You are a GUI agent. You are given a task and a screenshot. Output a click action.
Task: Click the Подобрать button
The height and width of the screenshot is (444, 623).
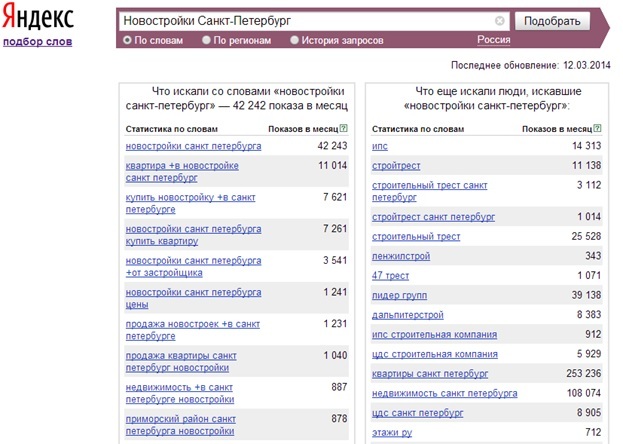click(x=552, y=21)
